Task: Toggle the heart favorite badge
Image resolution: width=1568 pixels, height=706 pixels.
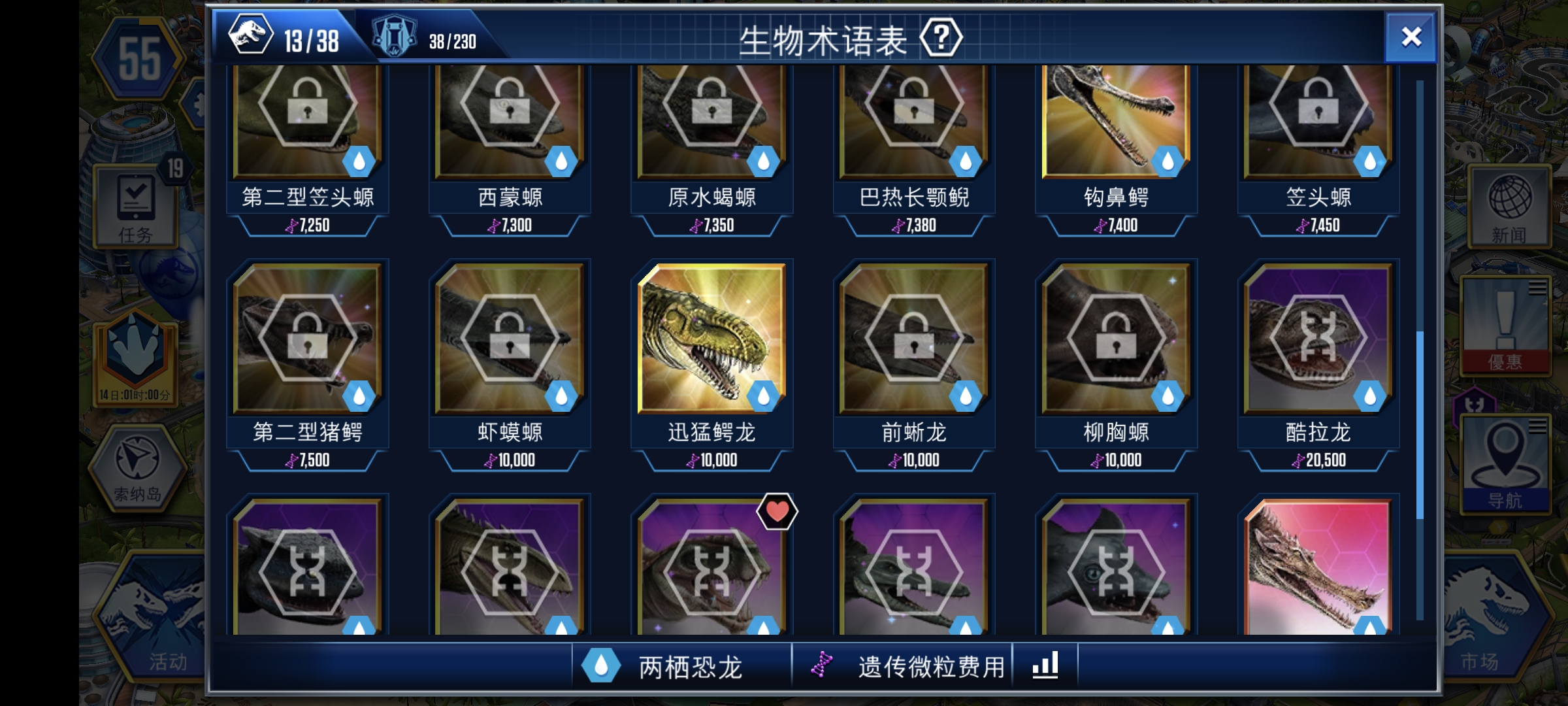Action: pos(777,511)
